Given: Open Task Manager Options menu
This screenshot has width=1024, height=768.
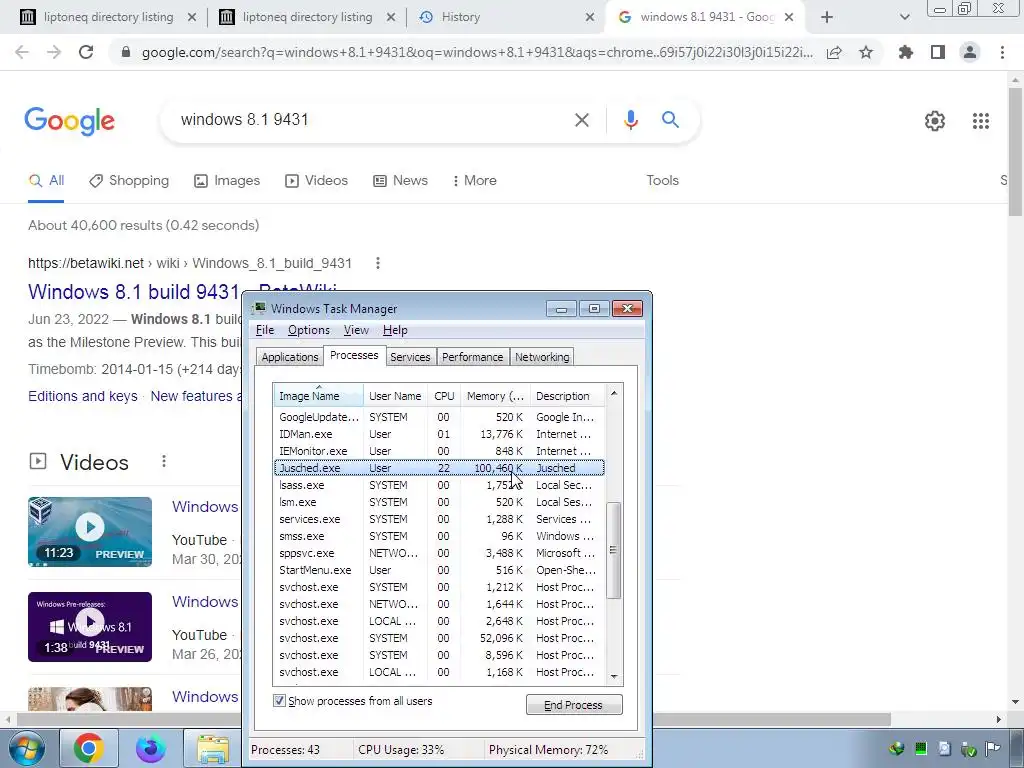Looking at the screenshot, I should 309,330.
